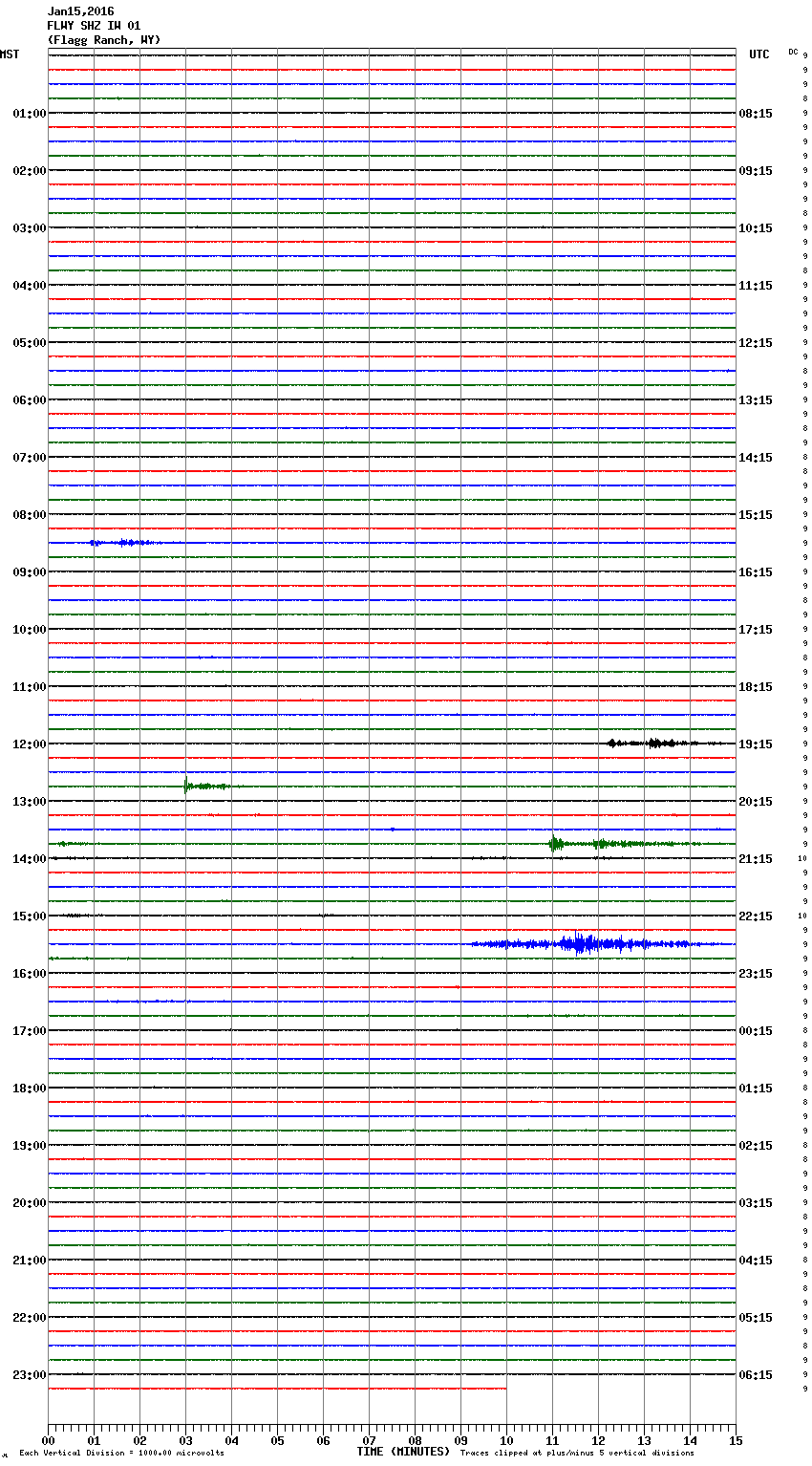812x1466 pixels.
Task: Select the minute 12 tick label on bottom axis
Action: tap(598, 1440)
